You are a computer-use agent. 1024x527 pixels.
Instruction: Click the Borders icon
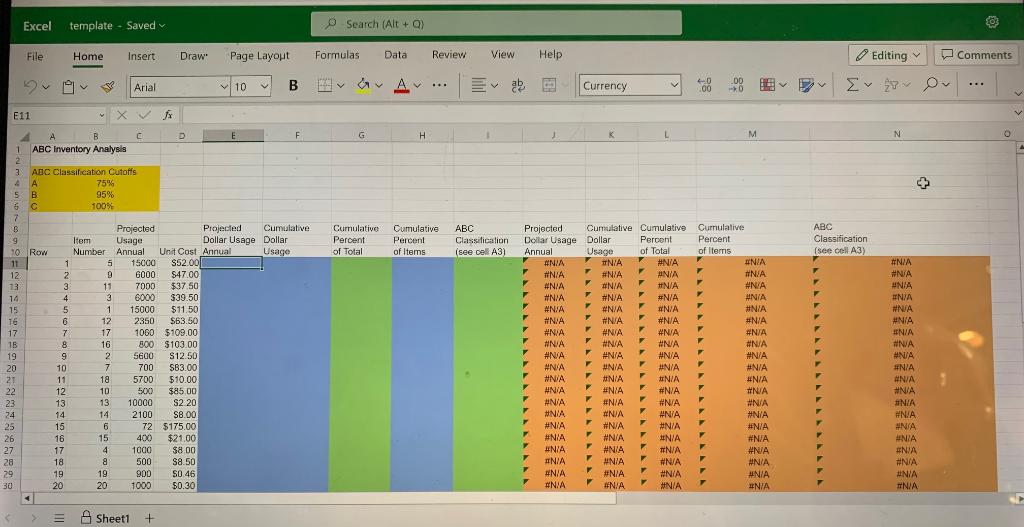point(325,86)
